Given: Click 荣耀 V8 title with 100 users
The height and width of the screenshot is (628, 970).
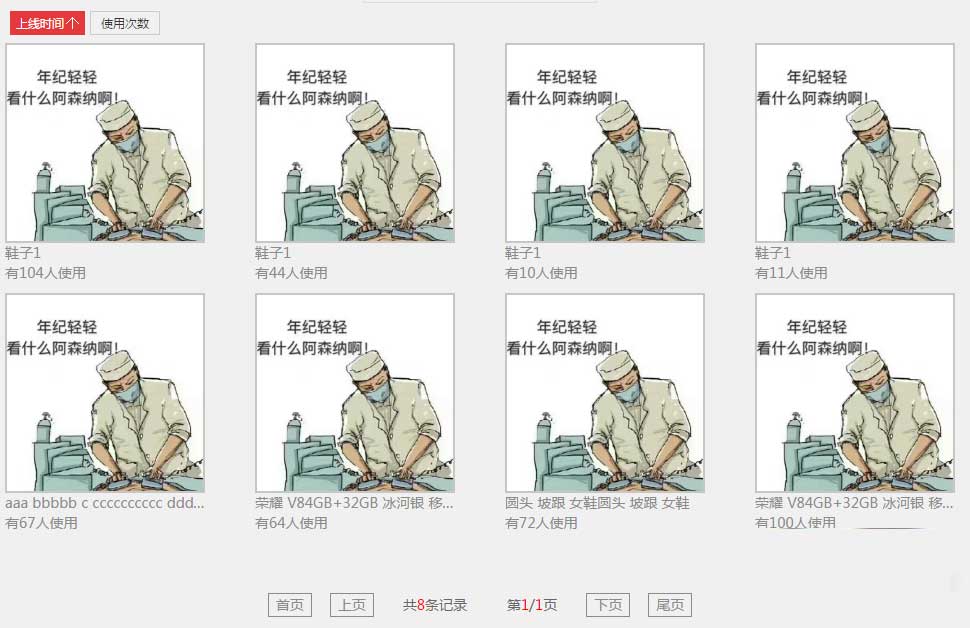Looking at the screenshot, I should tap(854, 503).
